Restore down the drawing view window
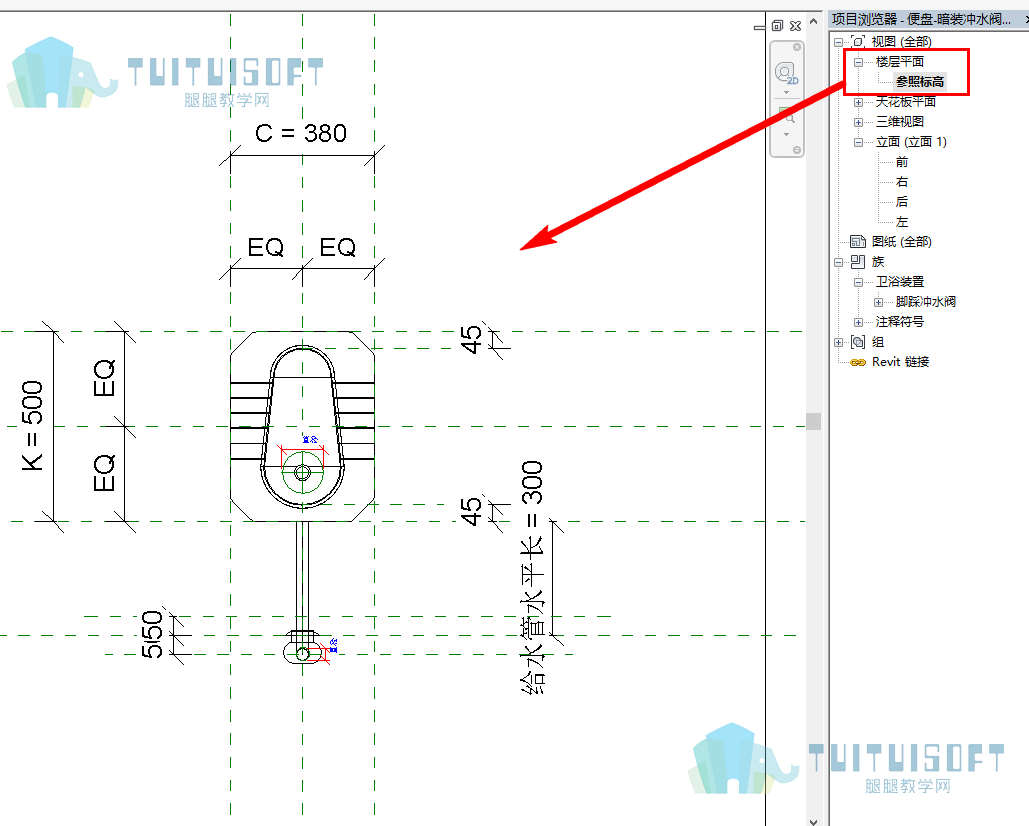The width and height of the screenshot is (1029, 826). [778, 26]
